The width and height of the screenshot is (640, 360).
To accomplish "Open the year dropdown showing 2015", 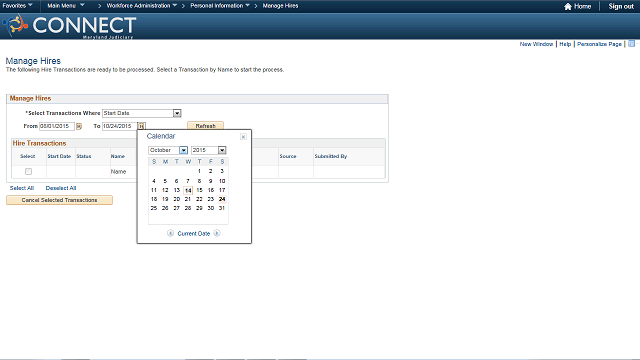I will 208,150.
